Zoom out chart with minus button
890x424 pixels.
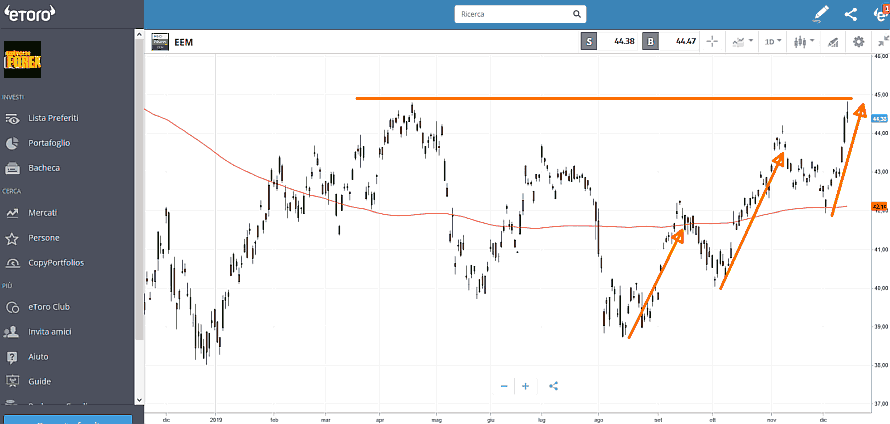(504, 386)
